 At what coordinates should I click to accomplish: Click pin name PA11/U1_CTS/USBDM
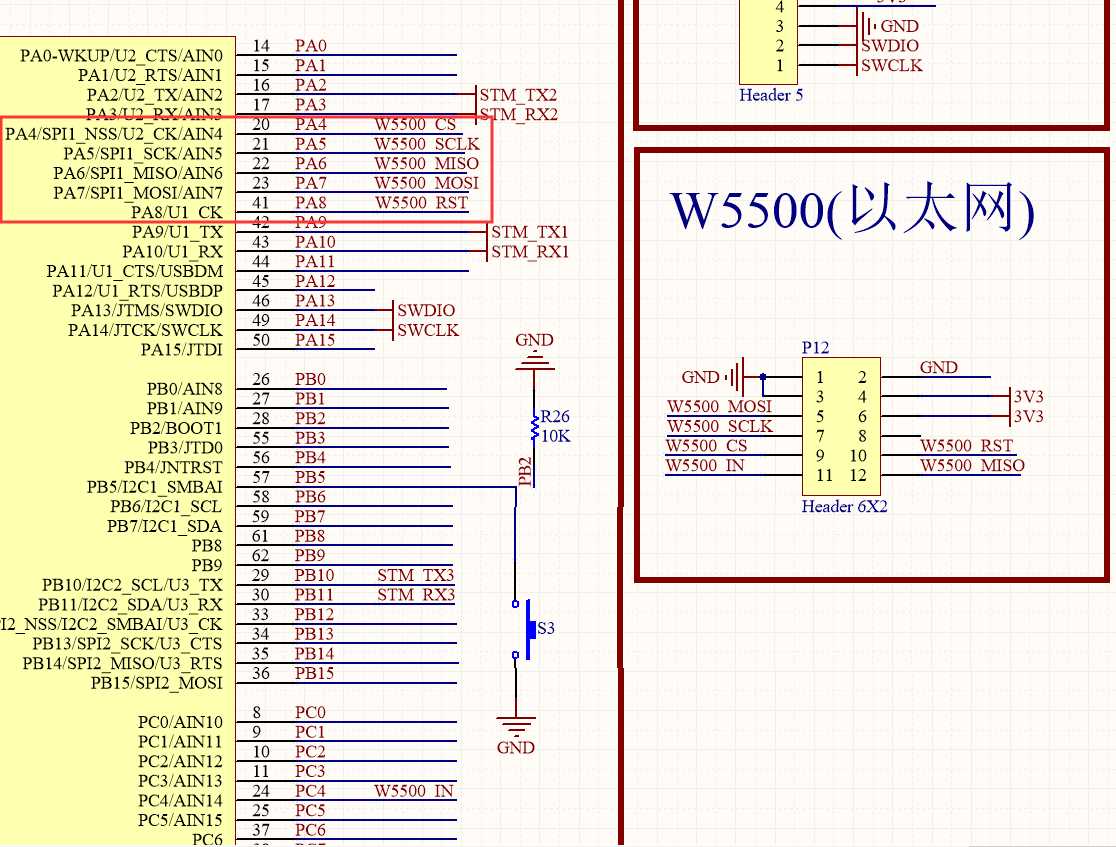pos(135,271)
